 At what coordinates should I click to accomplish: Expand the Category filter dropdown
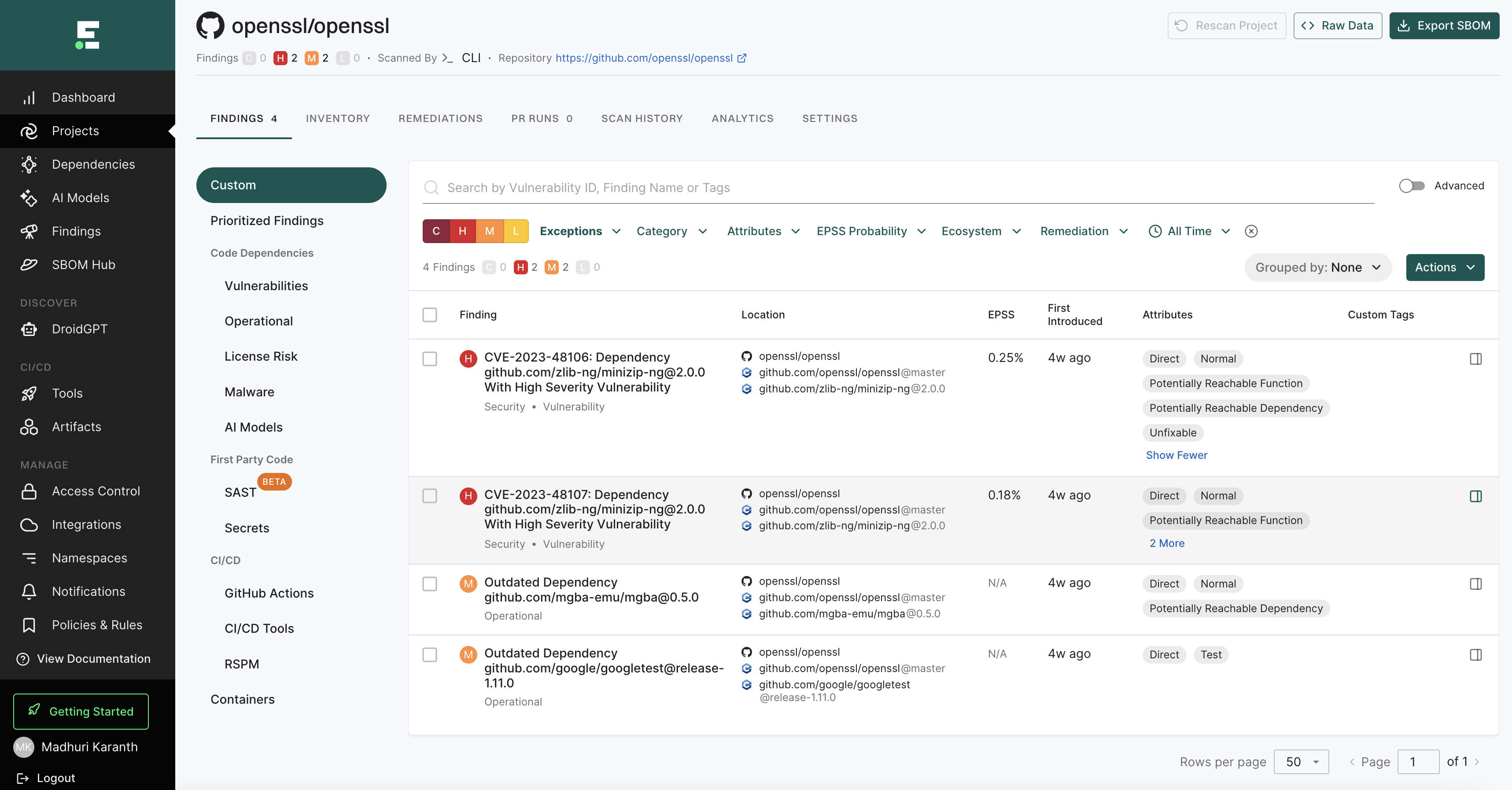tap(671, 231)
